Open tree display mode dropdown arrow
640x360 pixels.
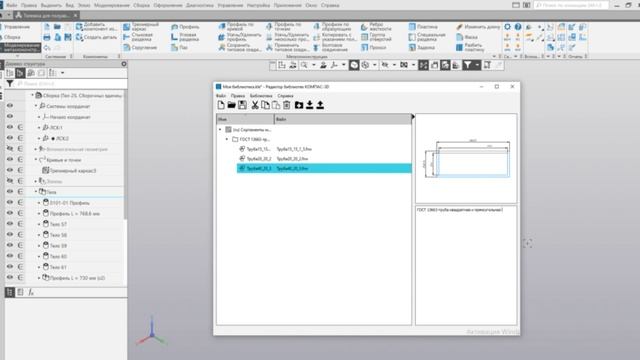(62, 73)
